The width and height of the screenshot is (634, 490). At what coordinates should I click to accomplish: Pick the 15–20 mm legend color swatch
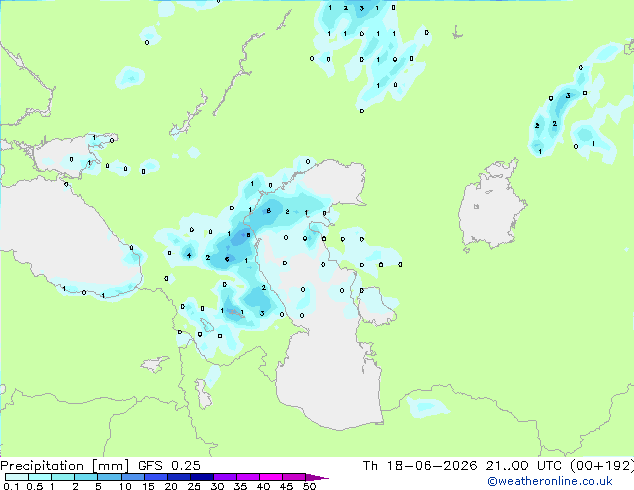tap(155, 477)
